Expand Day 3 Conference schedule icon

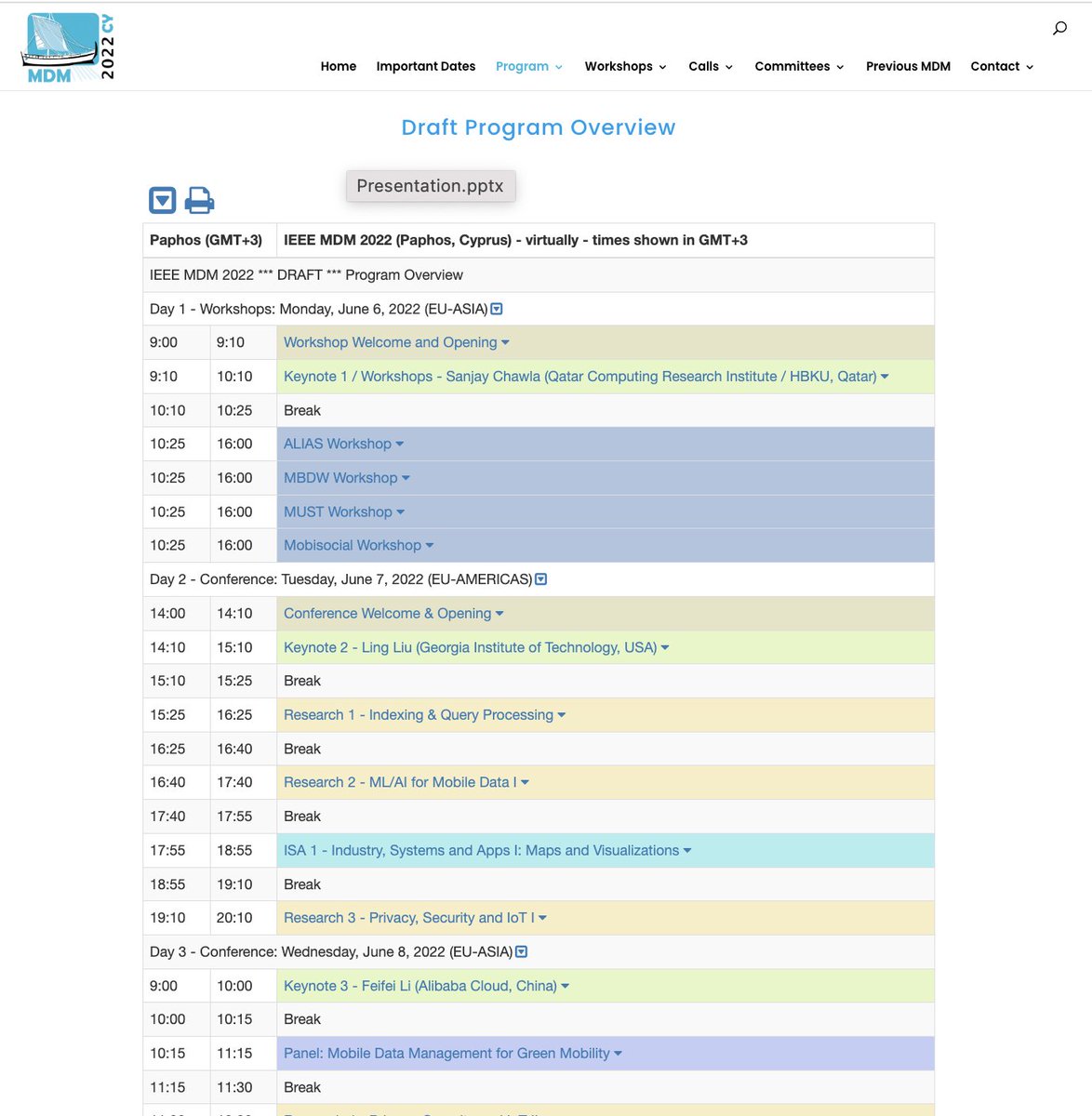521,951
